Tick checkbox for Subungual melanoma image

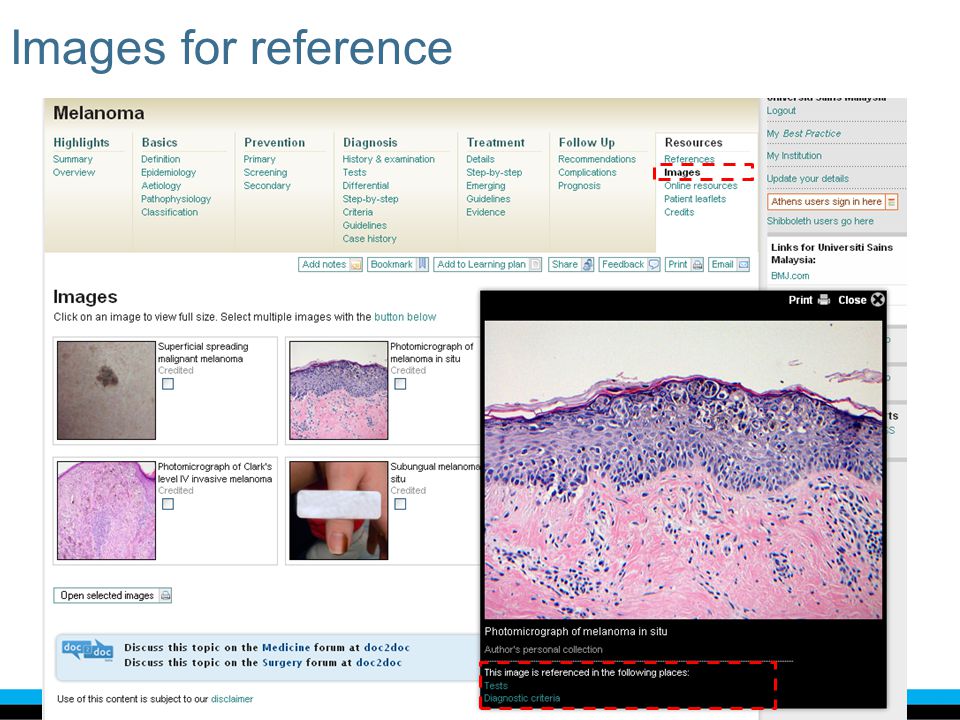[400, 504]
